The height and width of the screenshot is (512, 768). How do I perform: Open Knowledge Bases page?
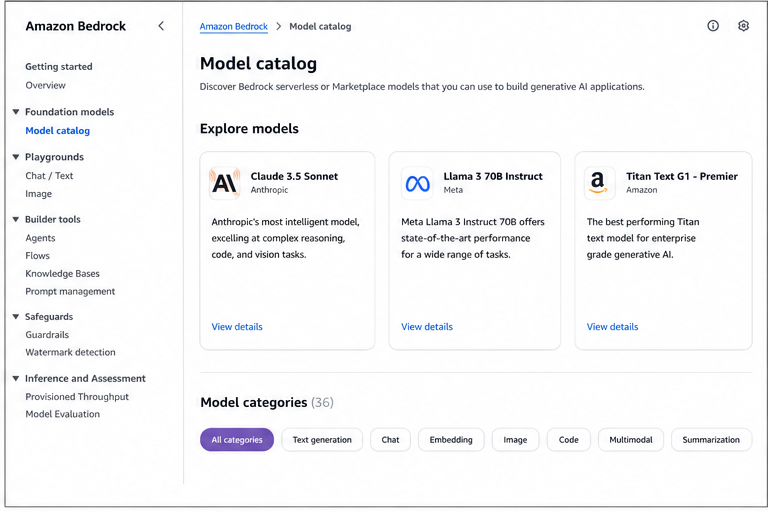coord(63,274)
